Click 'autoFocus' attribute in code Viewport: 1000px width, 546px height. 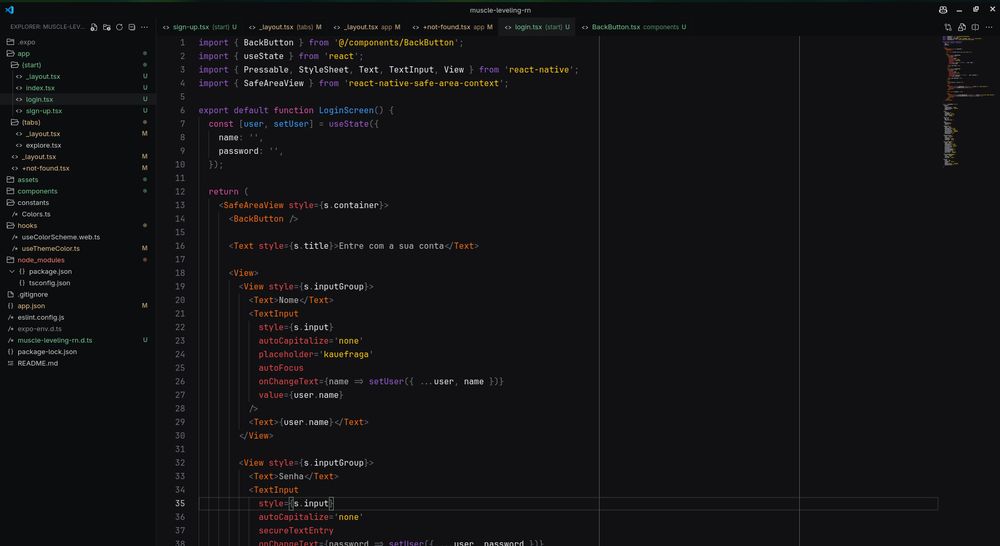[281, 368]
